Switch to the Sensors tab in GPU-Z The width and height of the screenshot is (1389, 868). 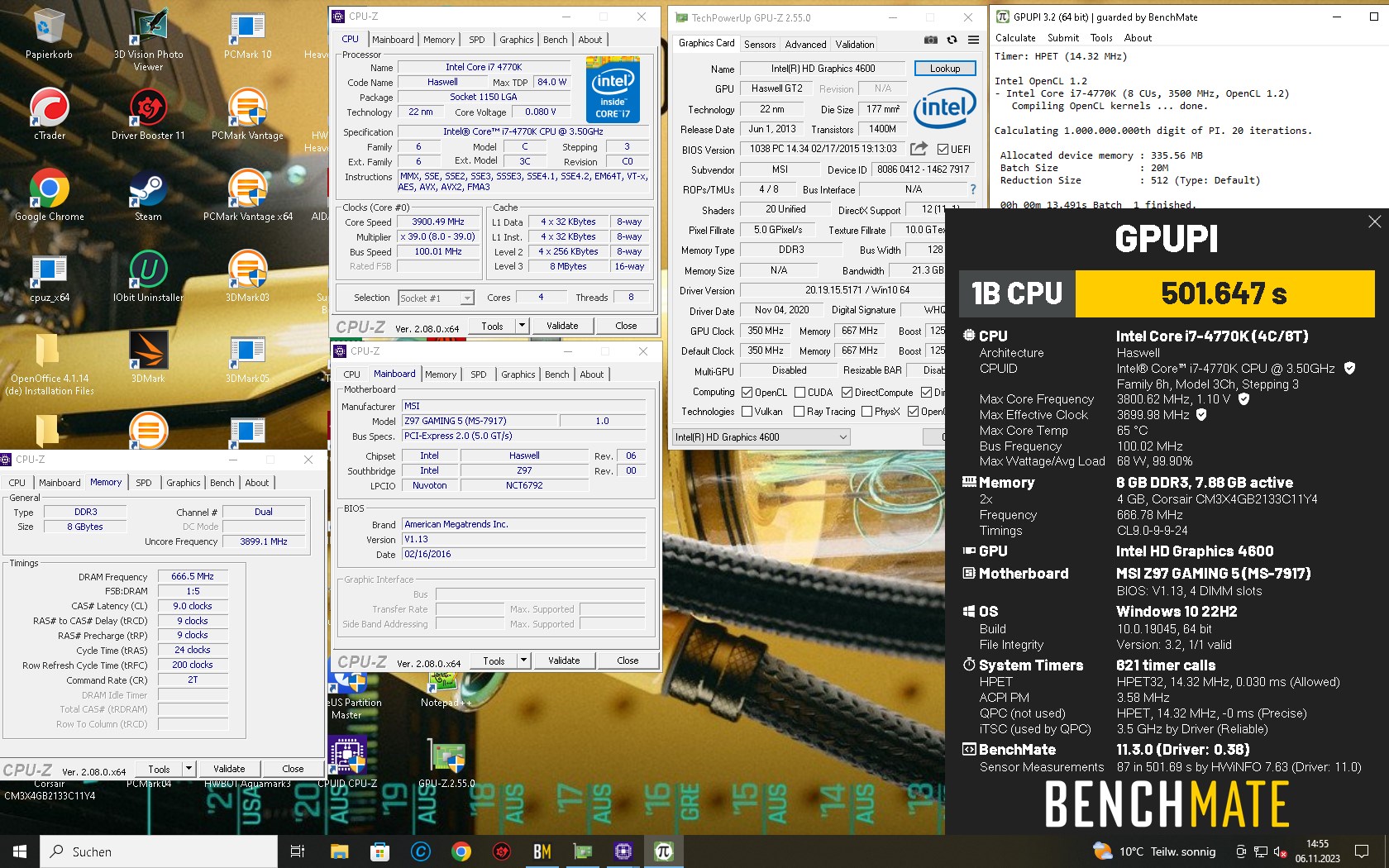pos(760,45)
